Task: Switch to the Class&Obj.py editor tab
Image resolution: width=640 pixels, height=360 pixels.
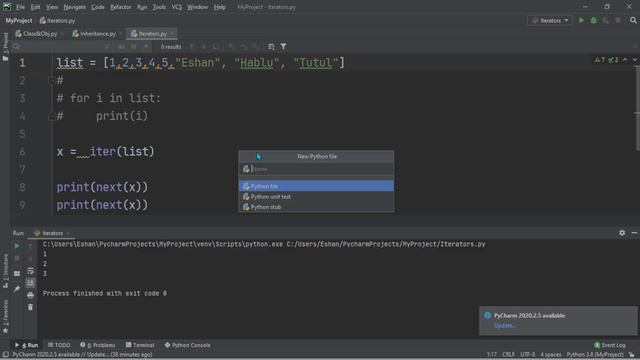Action: click(39, 34)
